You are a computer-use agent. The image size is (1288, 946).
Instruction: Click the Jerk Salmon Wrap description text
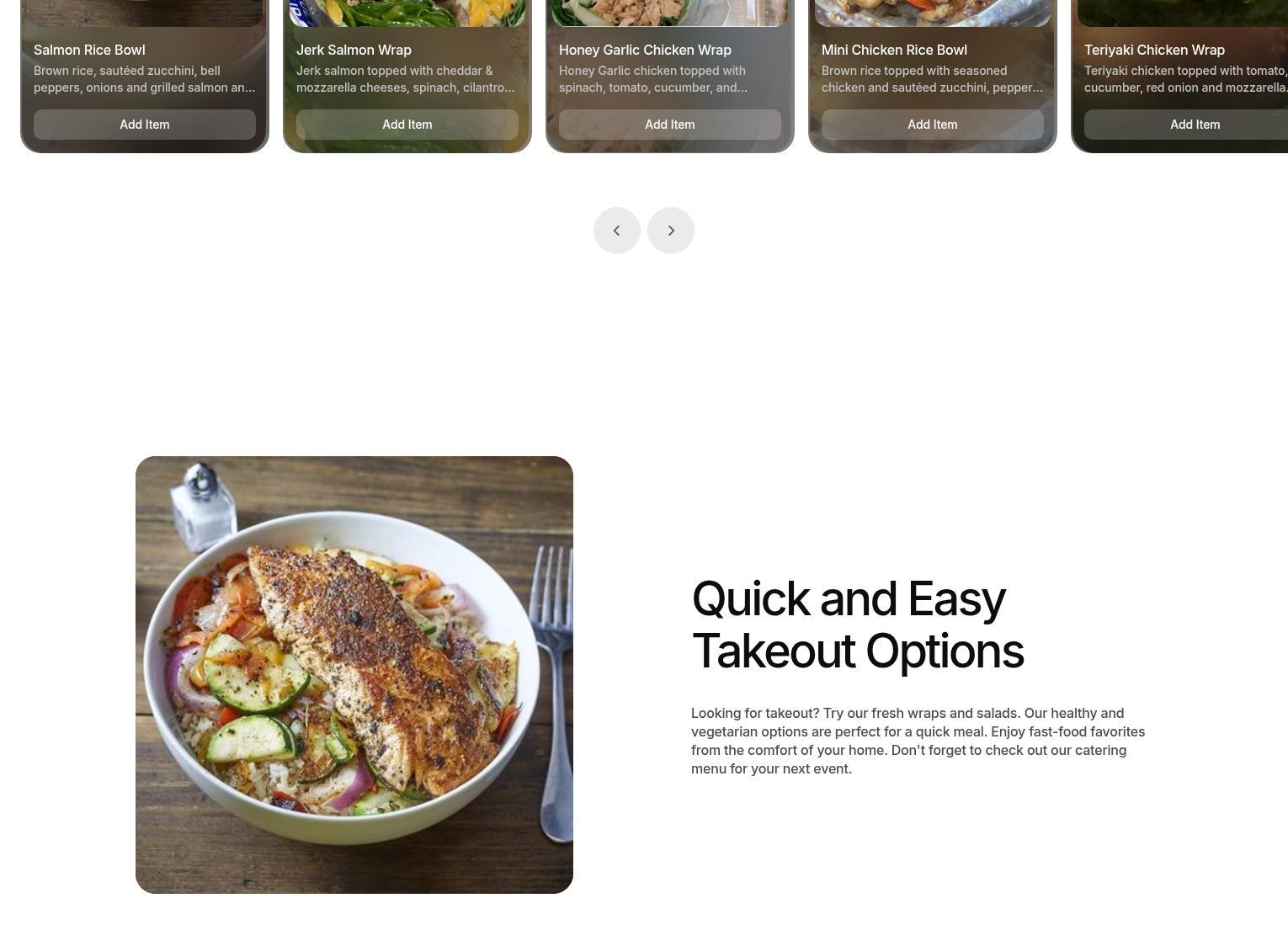[x=407, y=79]
